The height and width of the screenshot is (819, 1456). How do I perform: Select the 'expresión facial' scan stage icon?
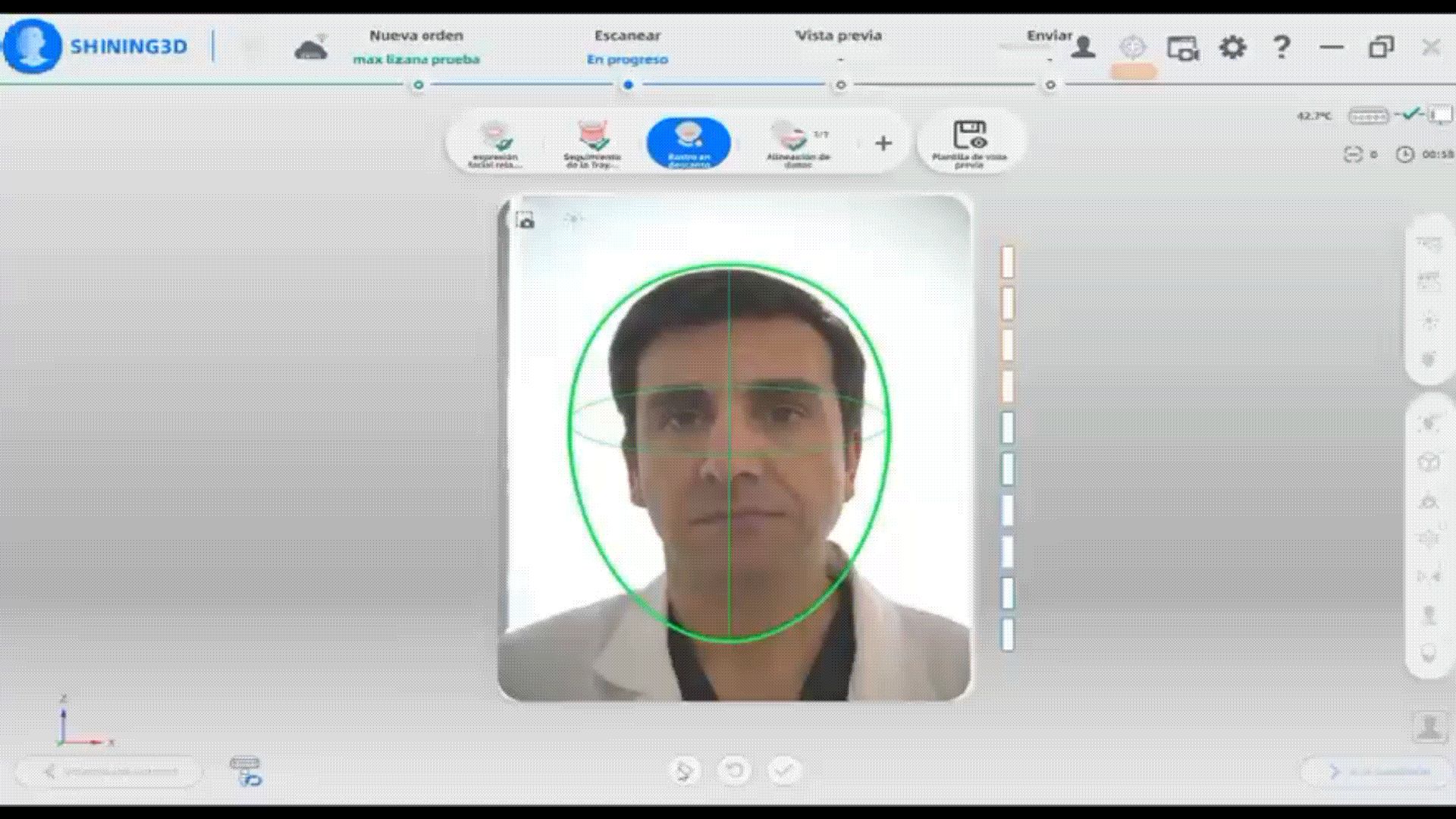[494, 143]
